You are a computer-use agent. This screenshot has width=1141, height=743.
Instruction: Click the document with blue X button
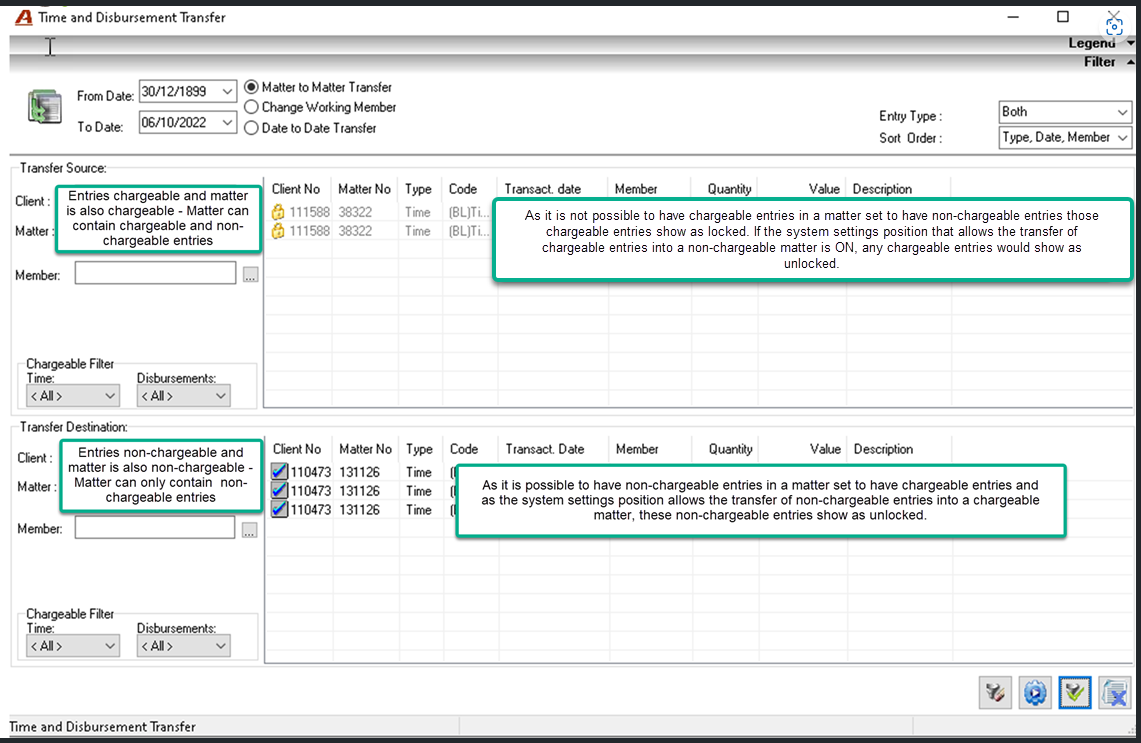pyautogui.click(x=1115, y=692)
